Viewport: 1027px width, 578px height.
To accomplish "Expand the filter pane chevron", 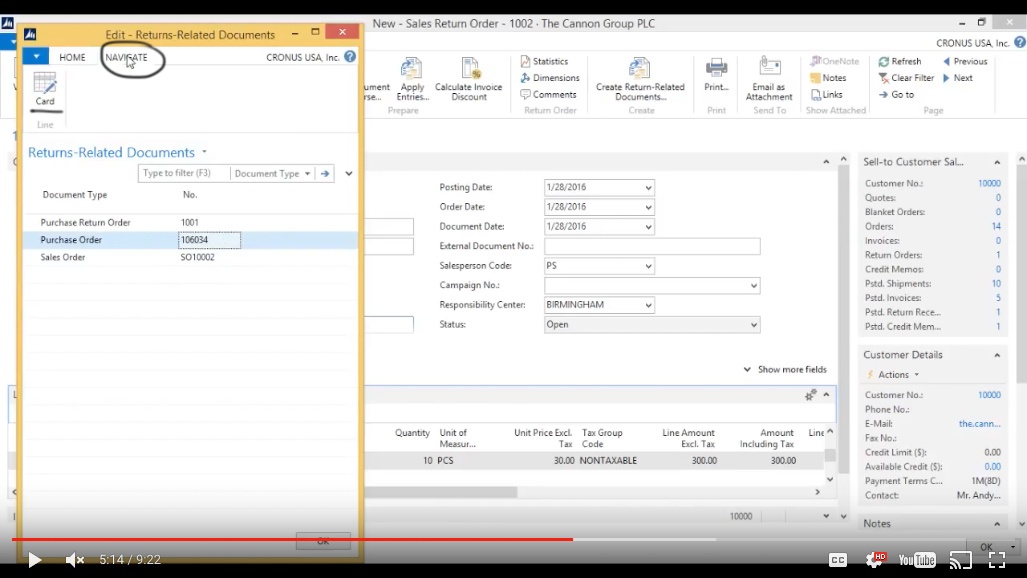I will (348, 174).
